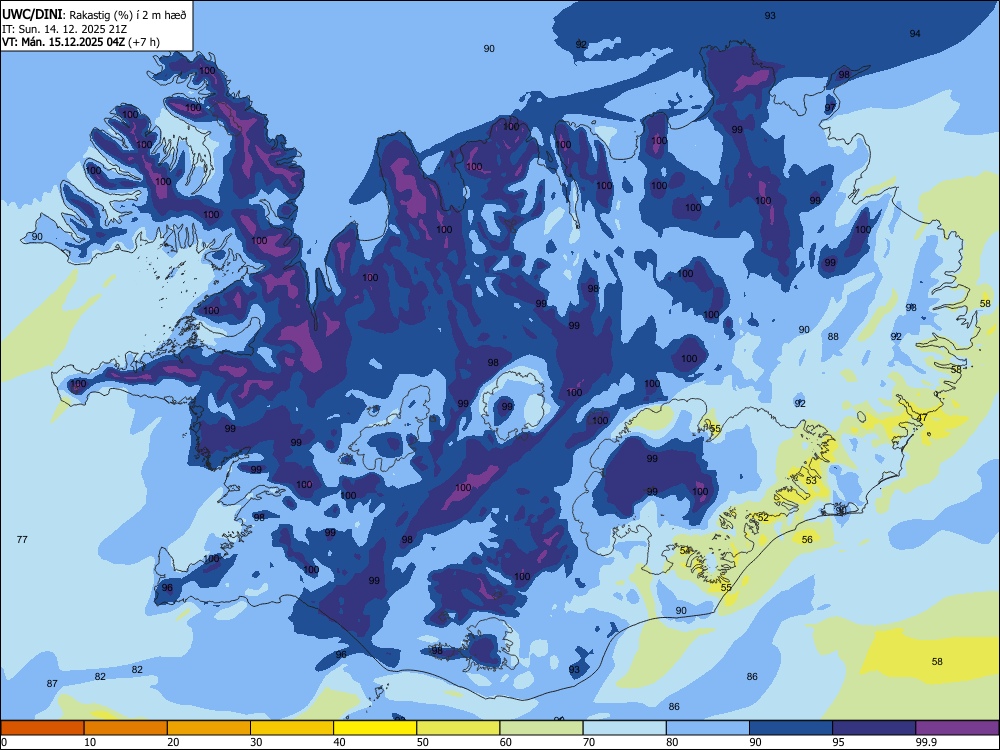1000x750 pixels.
Task: Select the amber 30–40 legend swatch
Action: point(292,728)
